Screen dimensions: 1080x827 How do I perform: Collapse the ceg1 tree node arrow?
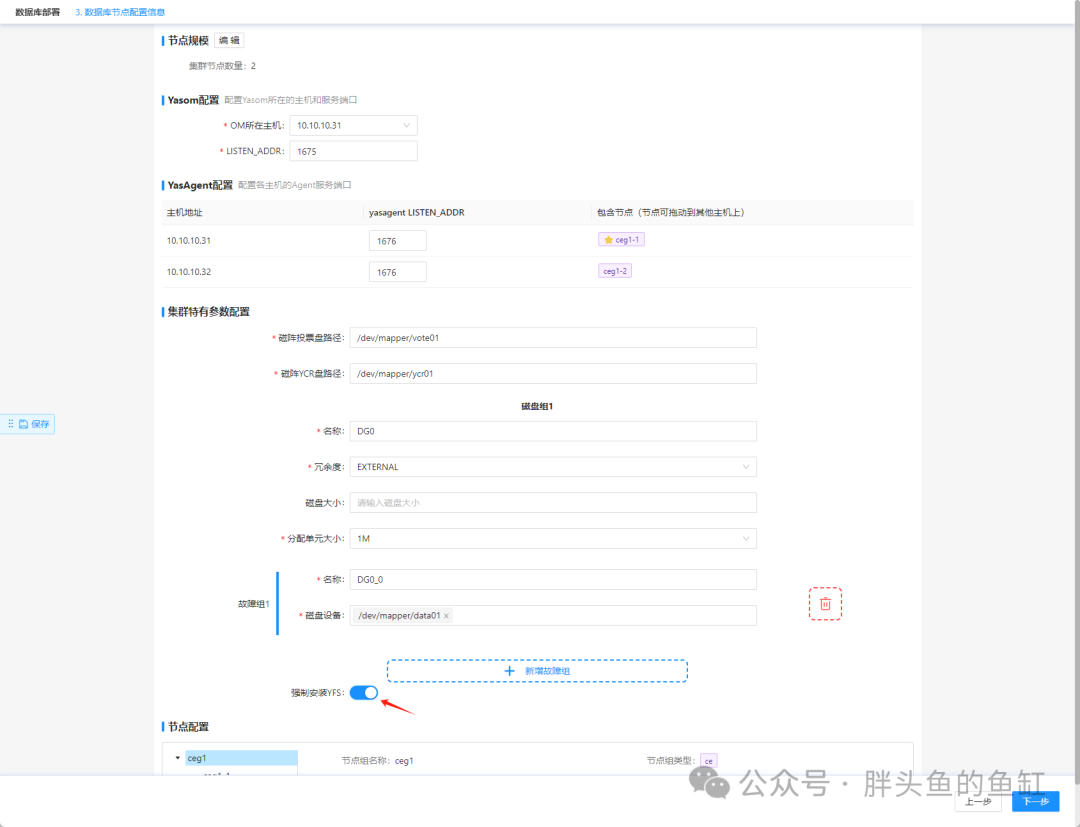coord(178,758)
